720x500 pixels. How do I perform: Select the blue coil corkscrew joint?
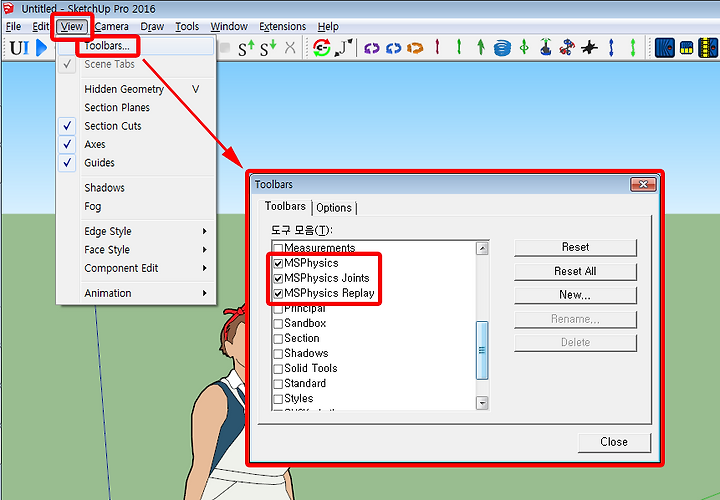pyautogui.click(x=502, y=48)
